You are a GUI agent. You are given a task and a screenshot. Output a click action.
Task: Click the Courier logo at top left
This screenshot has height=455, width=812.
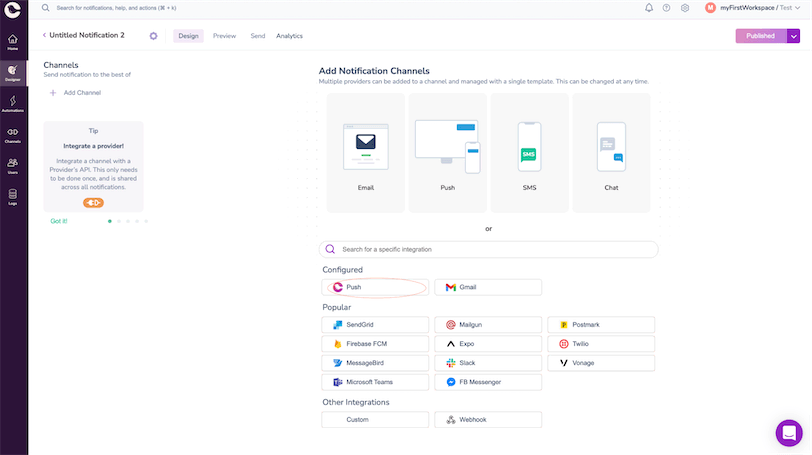click(x=12, y=9)
